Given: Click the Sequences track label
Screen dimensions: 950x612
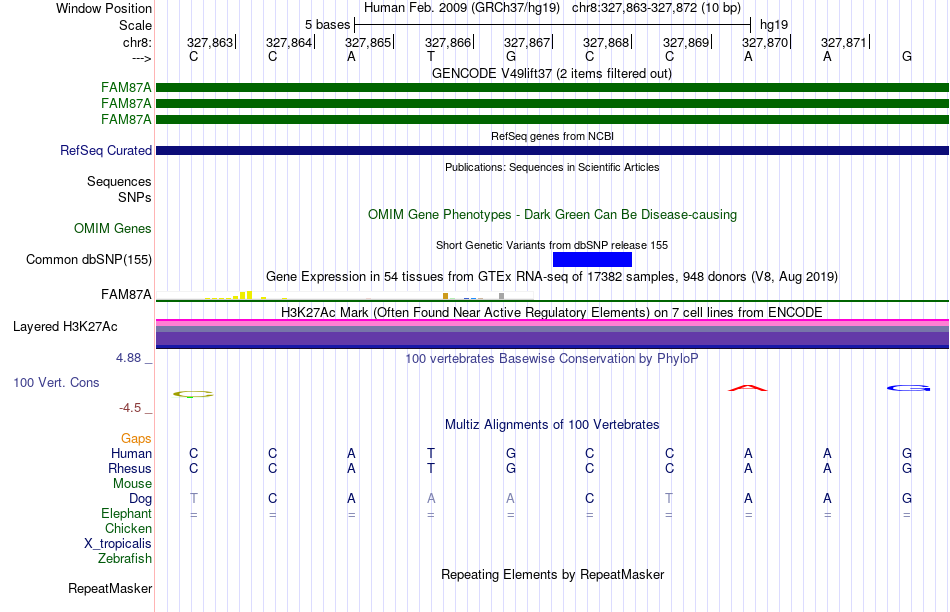Looking at the screenshot, I should (119, 181).
